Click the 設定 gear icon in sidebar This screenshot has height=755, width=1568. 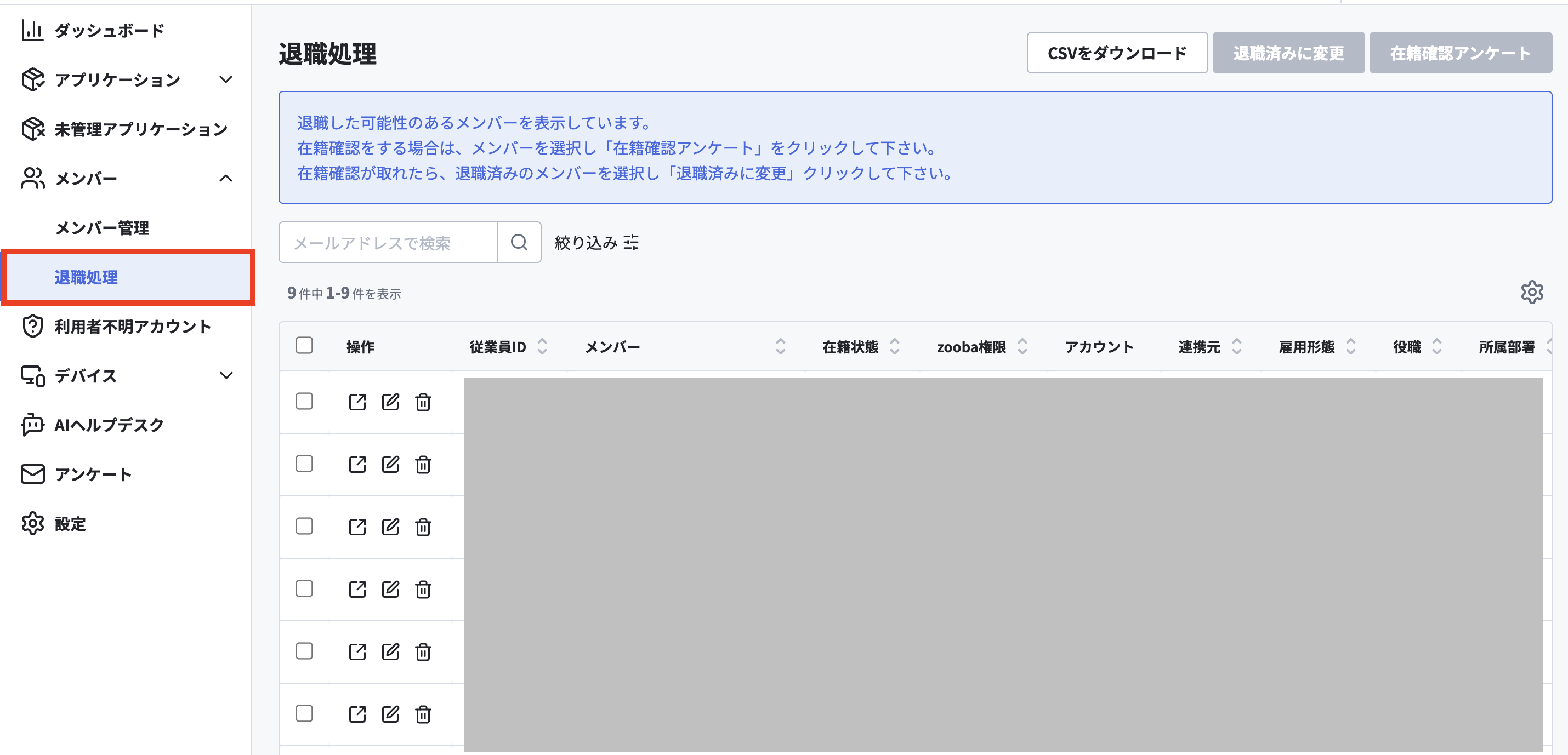(32, 523)
